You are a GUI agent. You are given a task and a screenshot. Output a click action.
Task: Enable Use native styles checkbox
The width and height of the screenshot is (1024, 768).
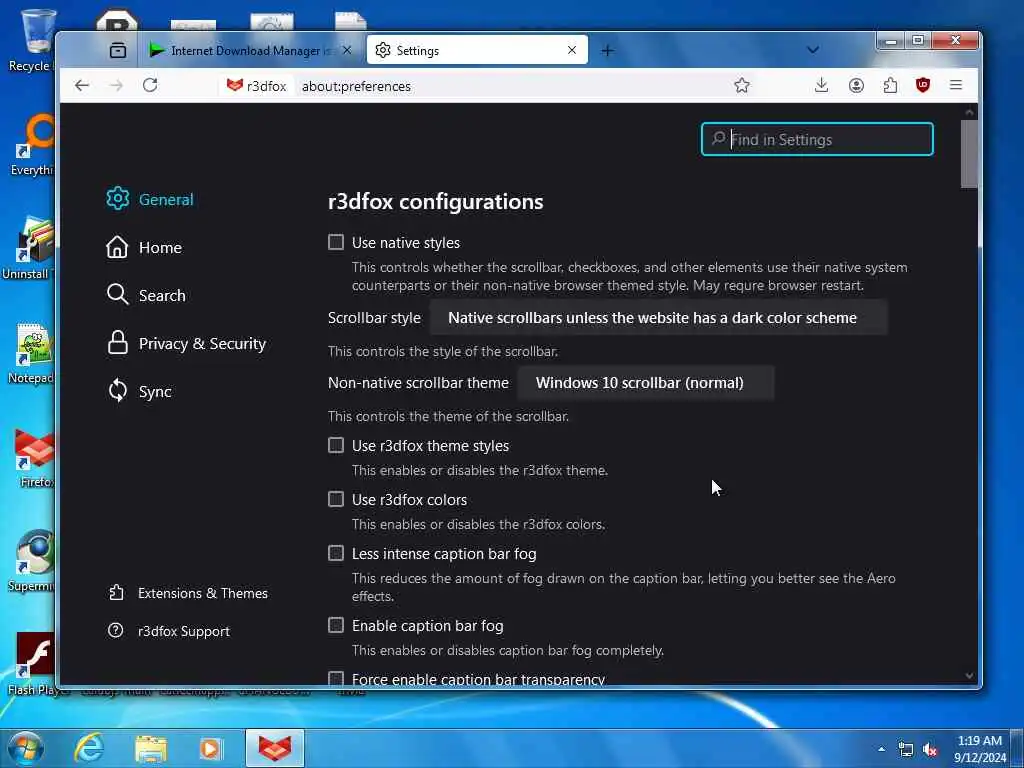pyautogui.click(x=336, y=242)
